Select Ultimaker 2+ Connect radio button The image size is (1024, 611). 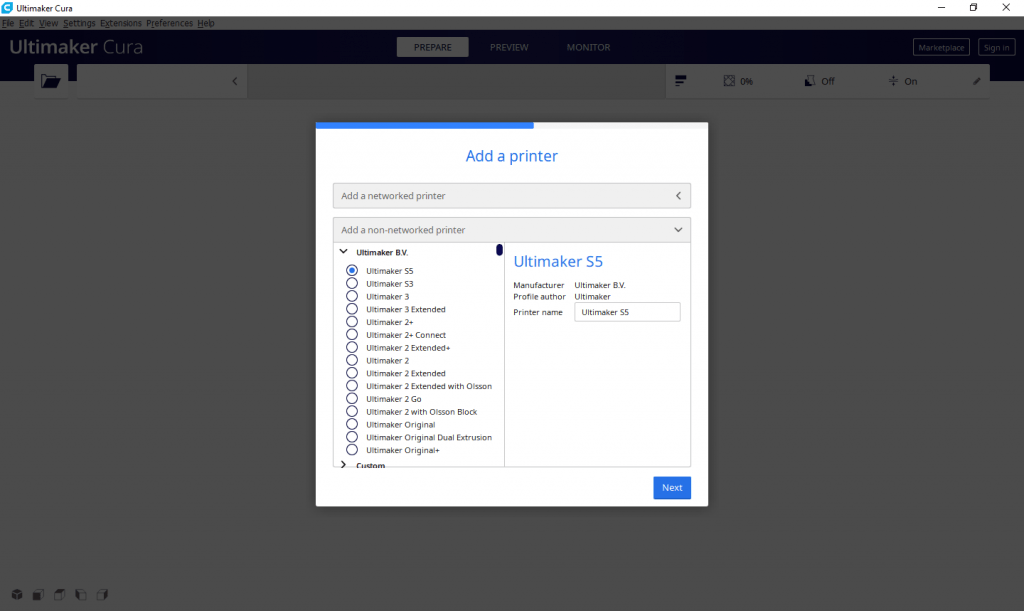[352, 334]
